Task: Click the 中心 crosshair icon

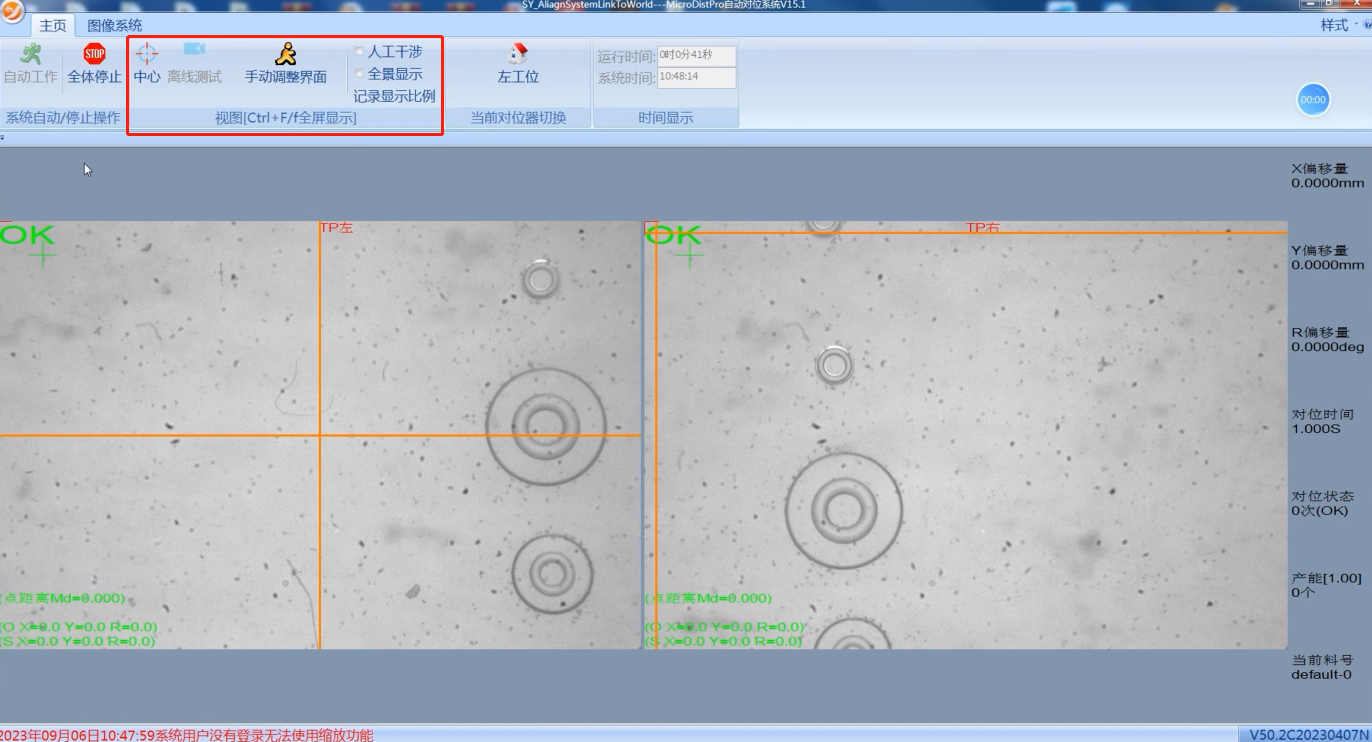Action: 147,54
